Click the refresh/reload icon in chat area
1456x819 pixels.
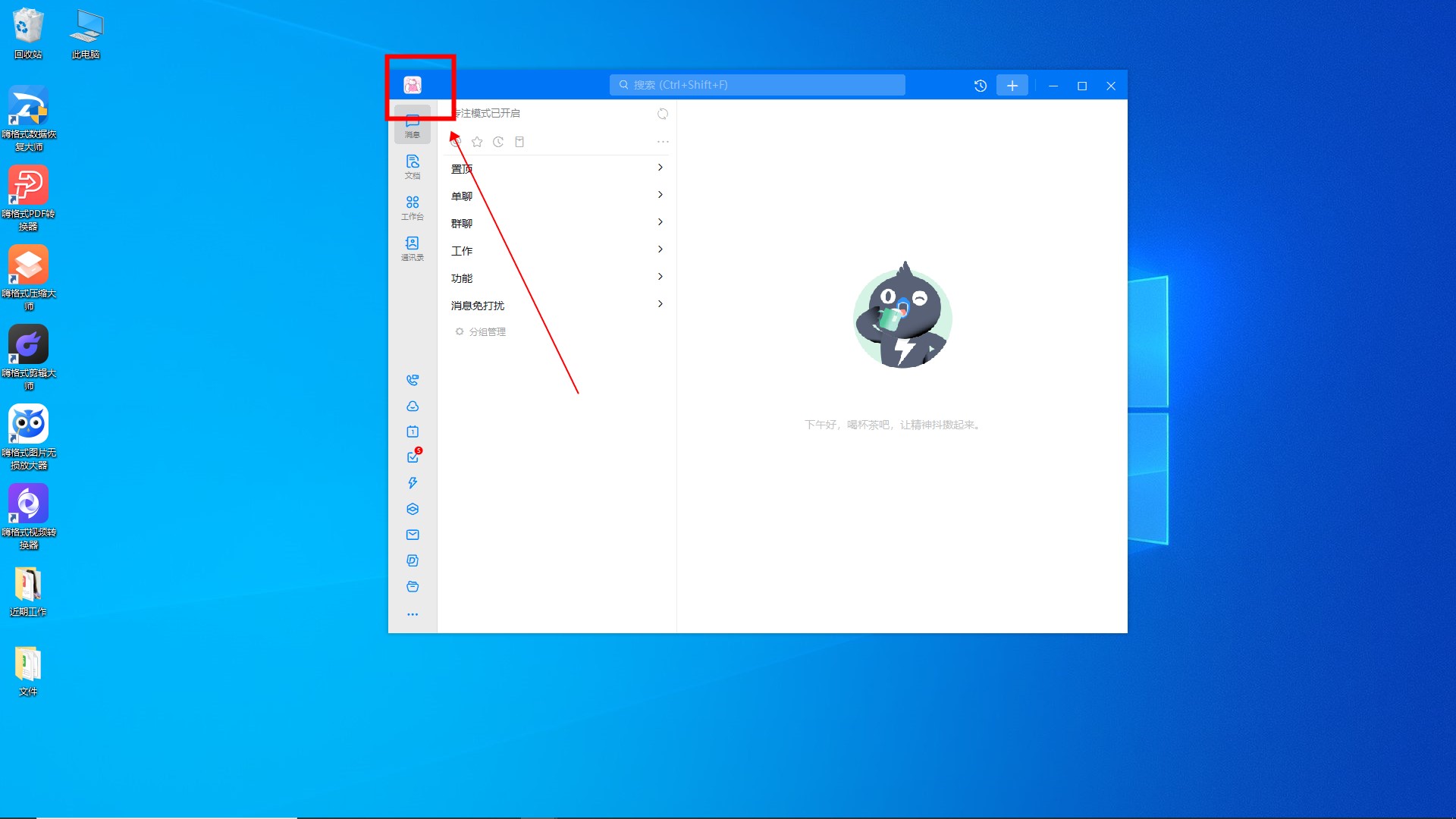tap(663, 113)
